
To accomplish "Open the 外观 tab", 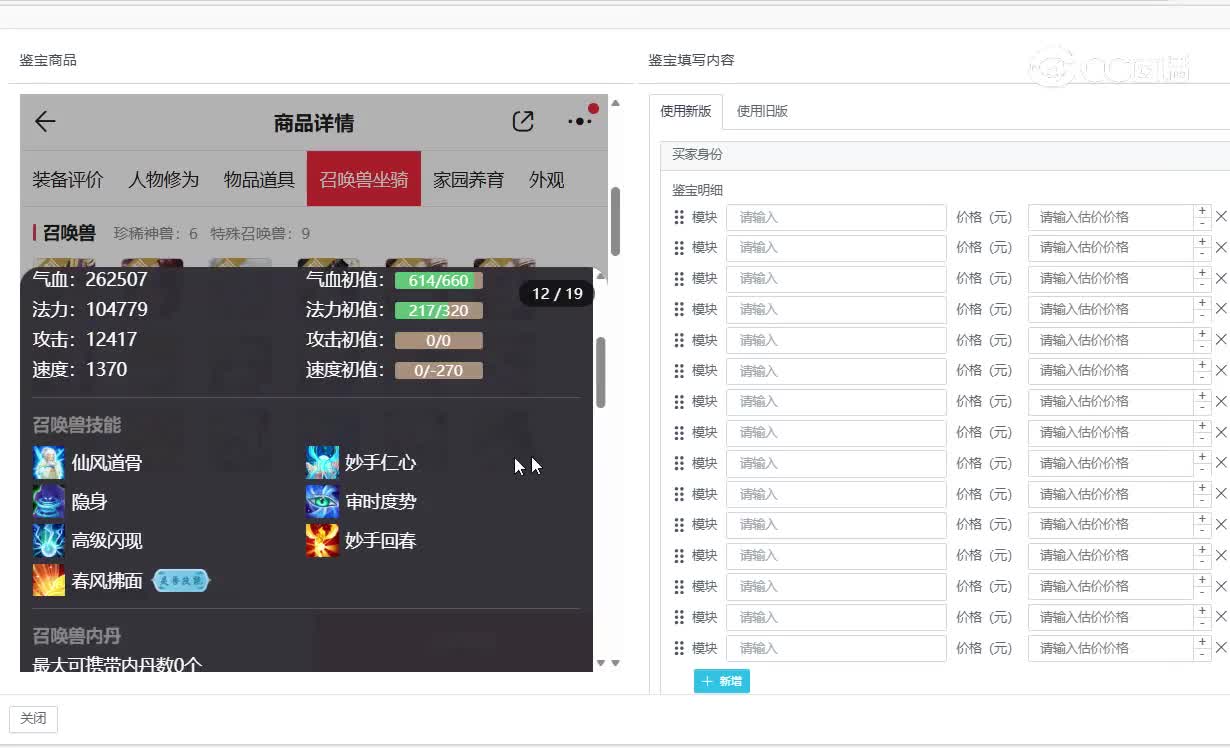I will (x=547, y=180).
